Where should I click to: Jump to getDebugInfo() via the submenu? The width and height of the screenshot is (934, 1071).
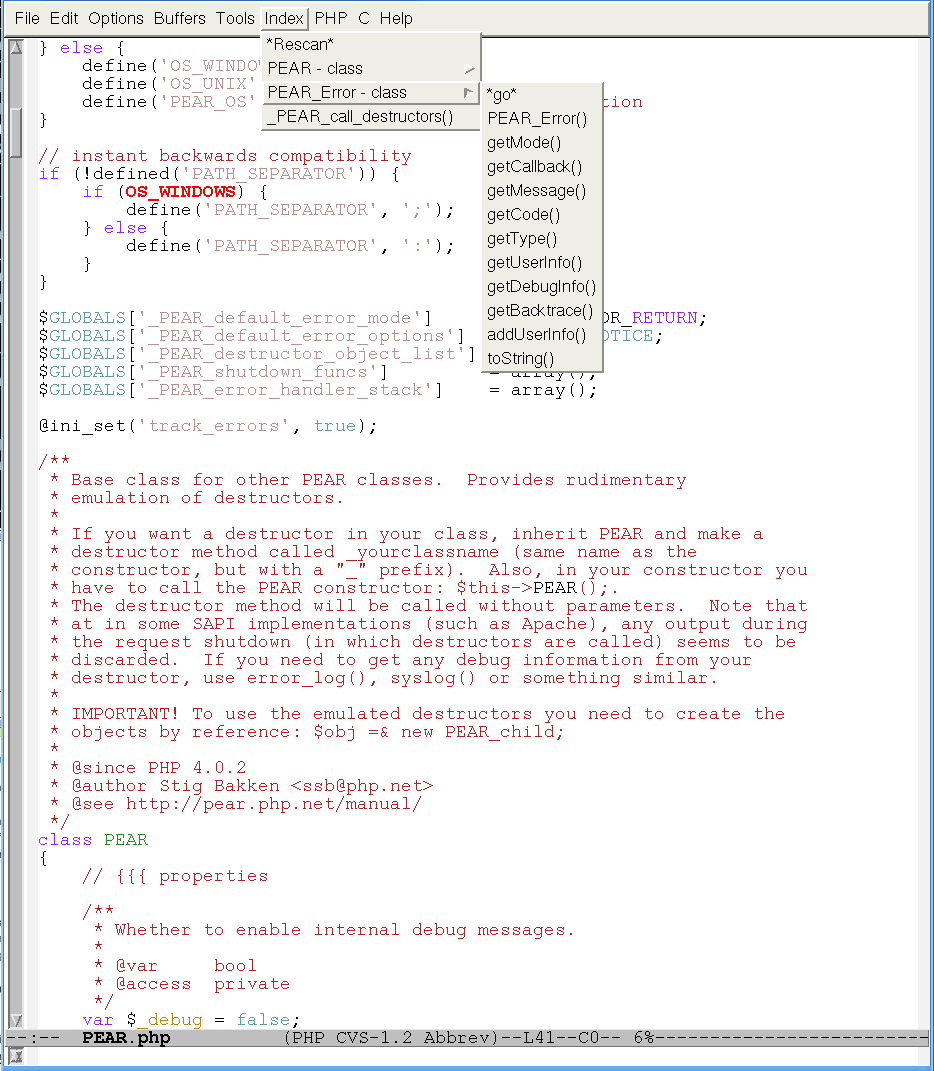[542, 286]
